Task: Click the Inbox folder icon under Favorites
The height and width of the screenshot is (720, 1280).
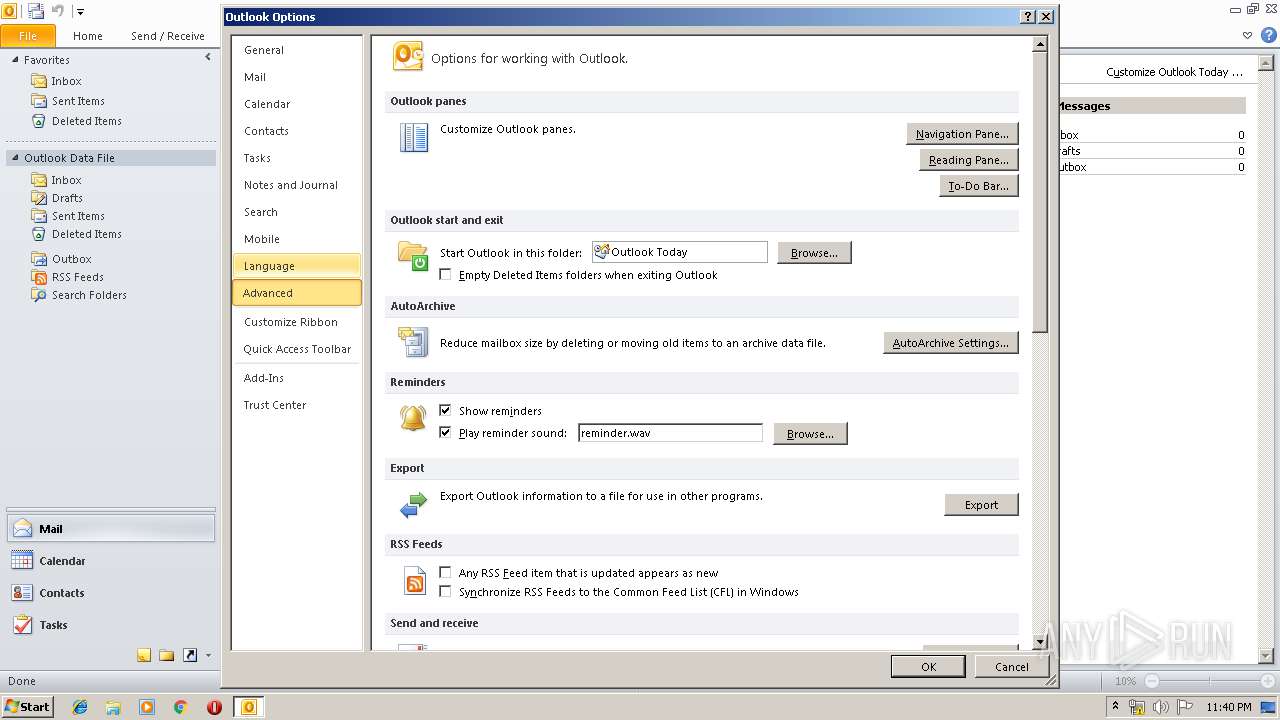Action: point(39,81)
